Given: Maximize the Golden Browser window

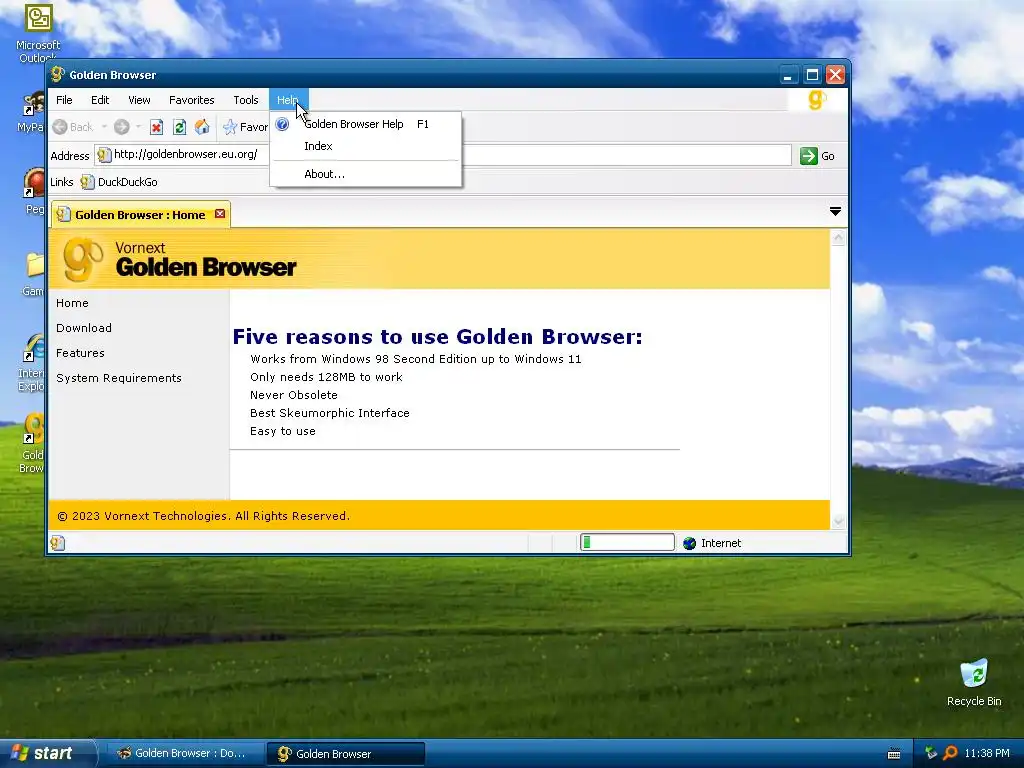Looking at the screenshot, I should point(812,74).
